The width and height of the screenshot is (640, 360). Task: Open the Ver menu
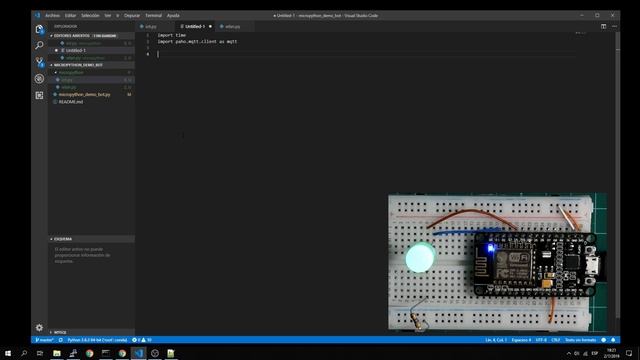tap(108, 16)
